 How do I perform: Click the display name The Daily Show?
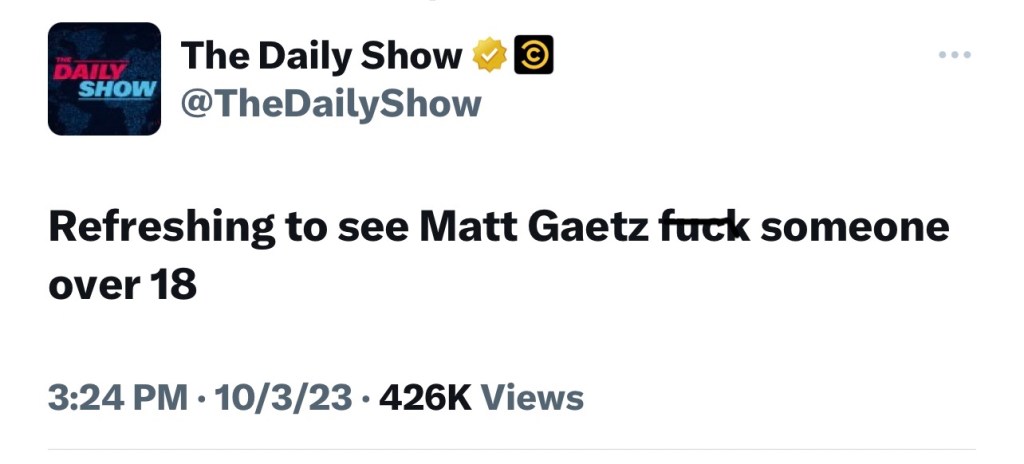coord(321,57)
